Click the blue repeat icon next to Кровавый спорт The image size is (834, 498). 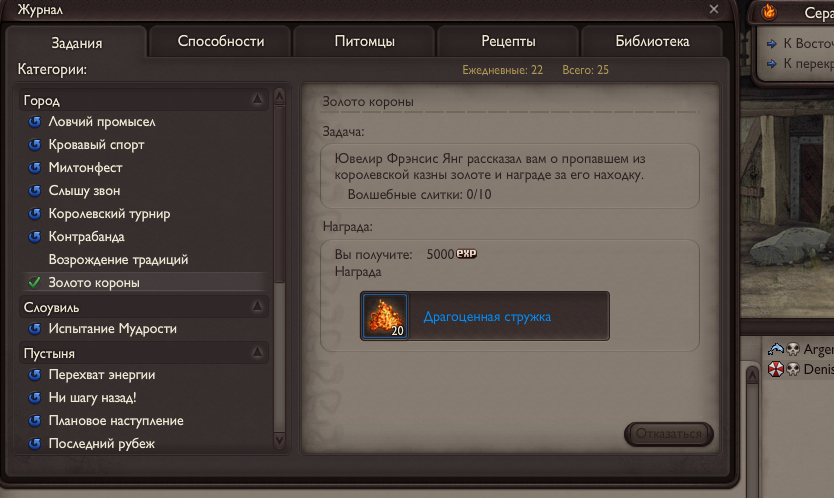pyautogui.click(x=35, y=145)
